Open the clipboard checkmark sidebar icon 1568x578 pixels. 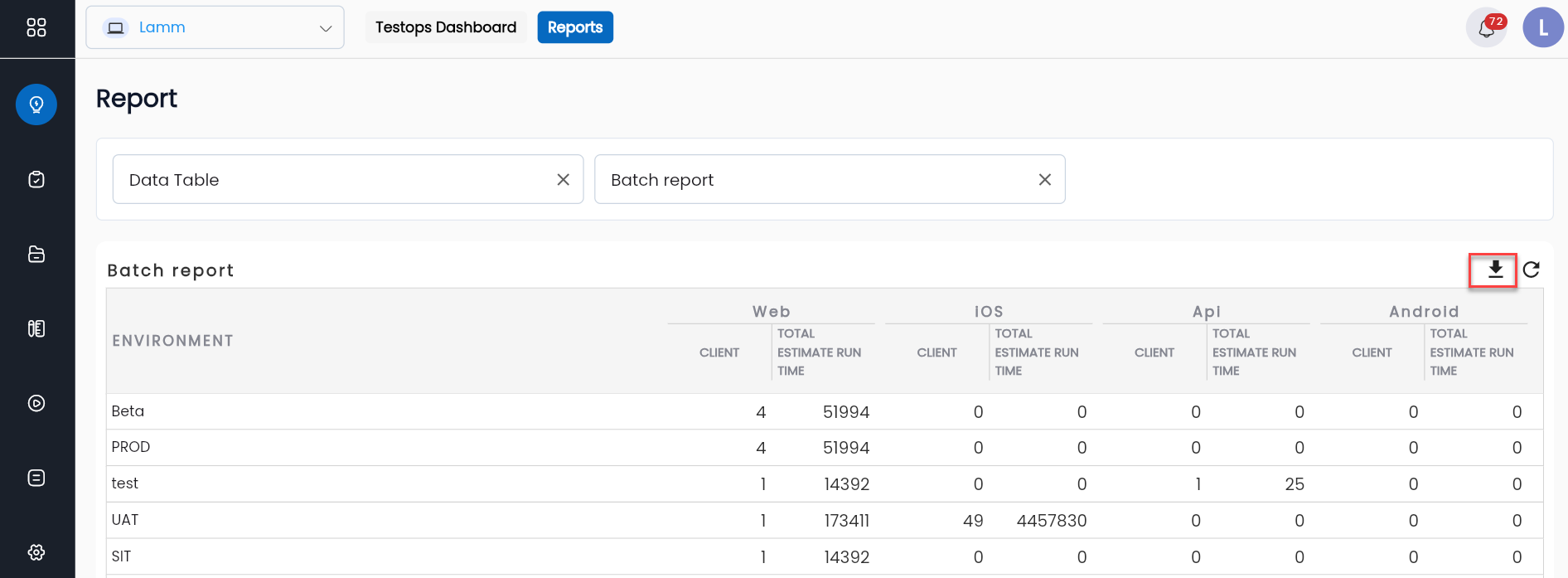(36, 179)
